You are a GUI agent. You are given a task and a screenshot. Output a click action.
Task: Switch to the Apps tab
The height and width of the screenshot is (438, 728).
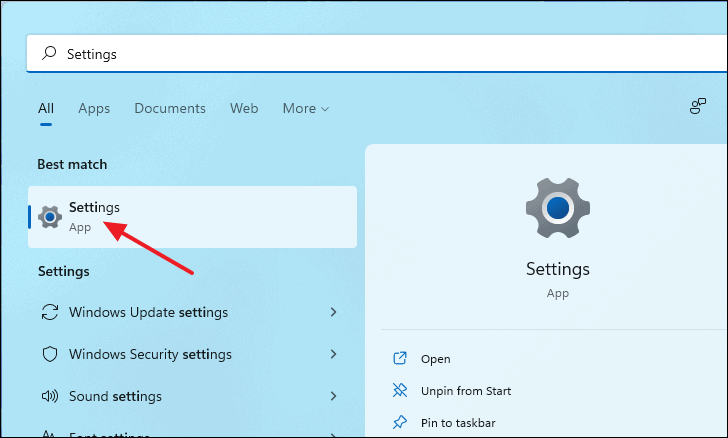(94, 108)
